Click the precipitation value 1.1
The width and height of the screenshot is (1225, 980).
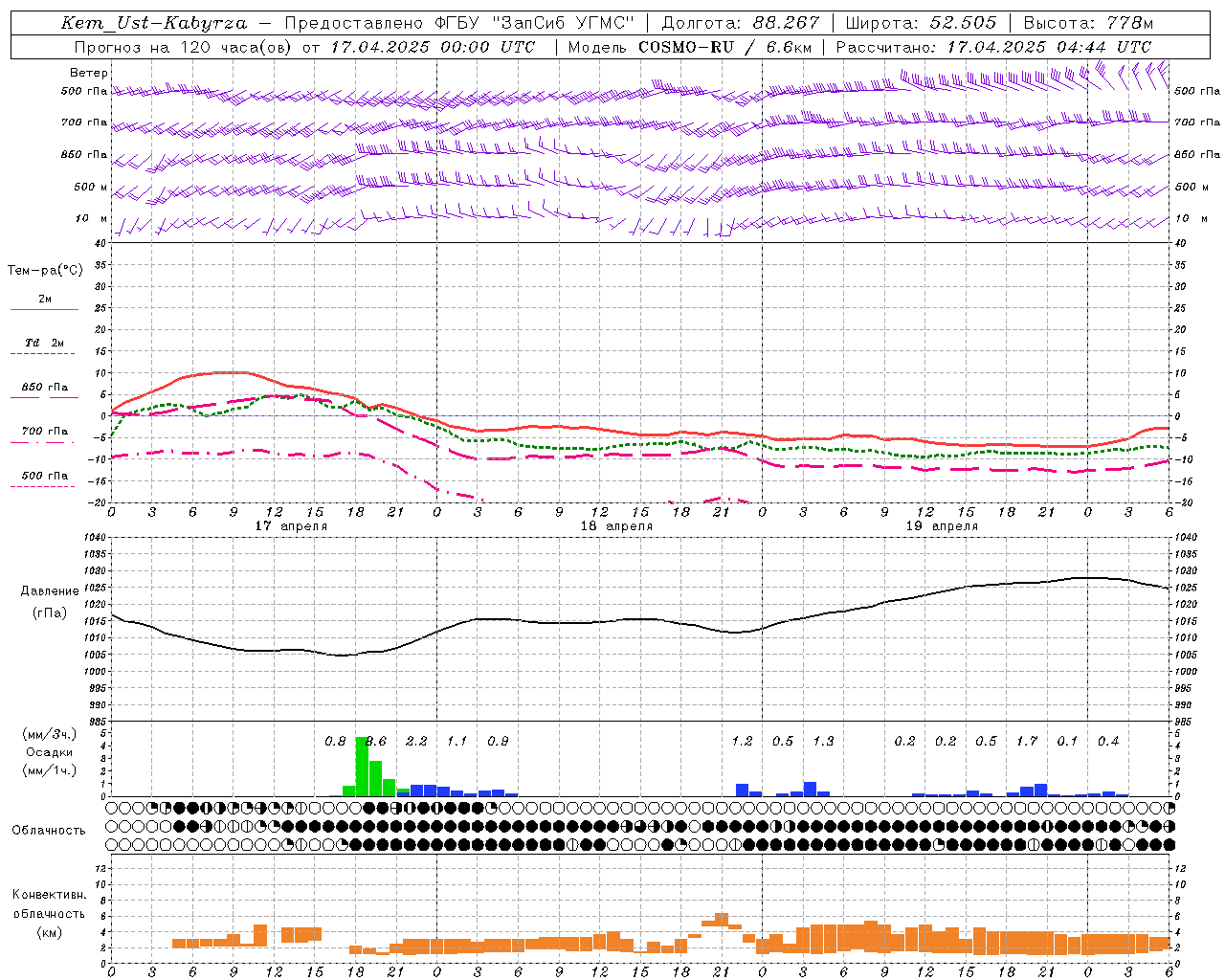457,742
